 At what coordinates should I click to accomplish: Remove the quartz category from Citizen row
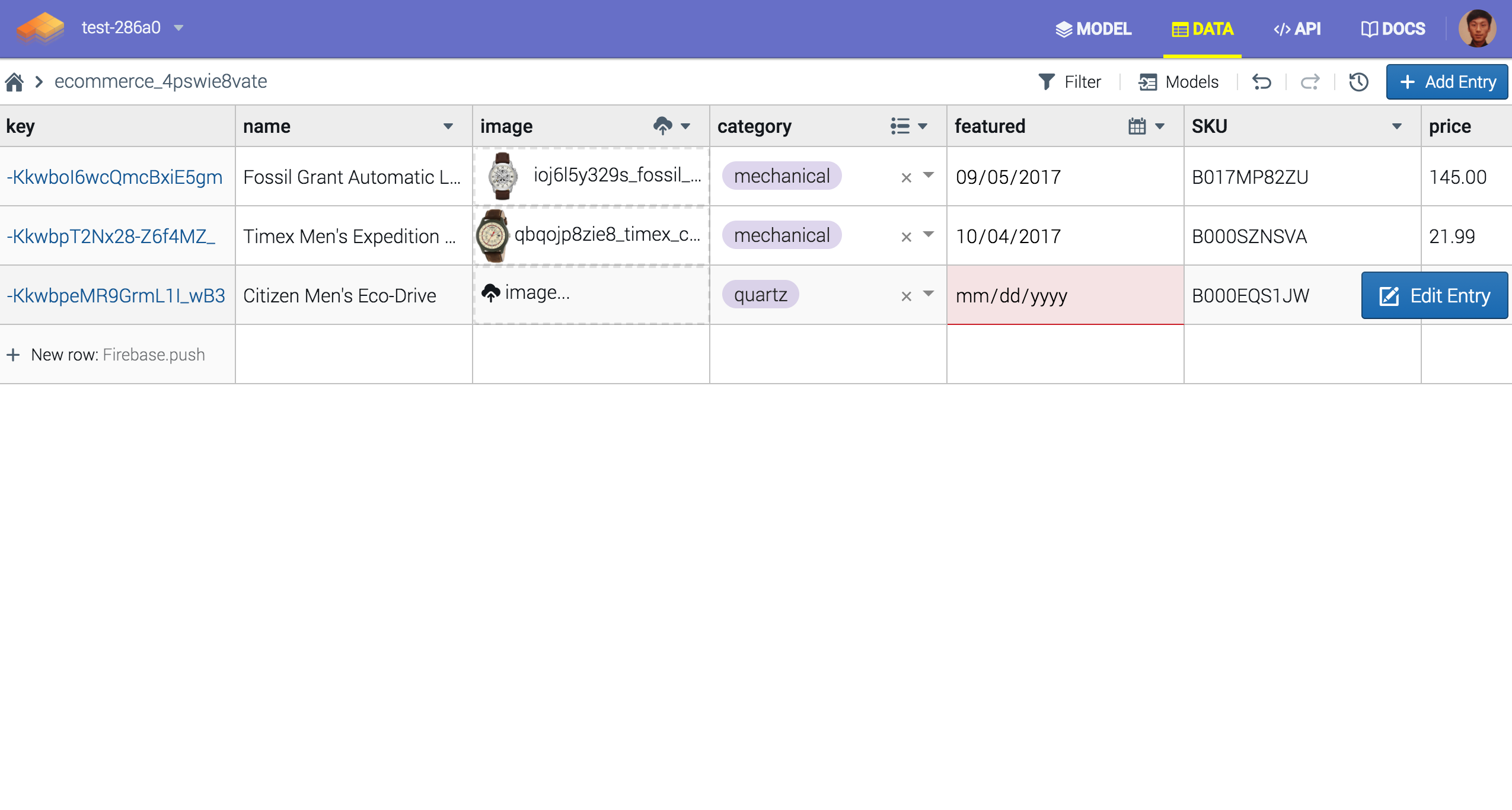905,295
